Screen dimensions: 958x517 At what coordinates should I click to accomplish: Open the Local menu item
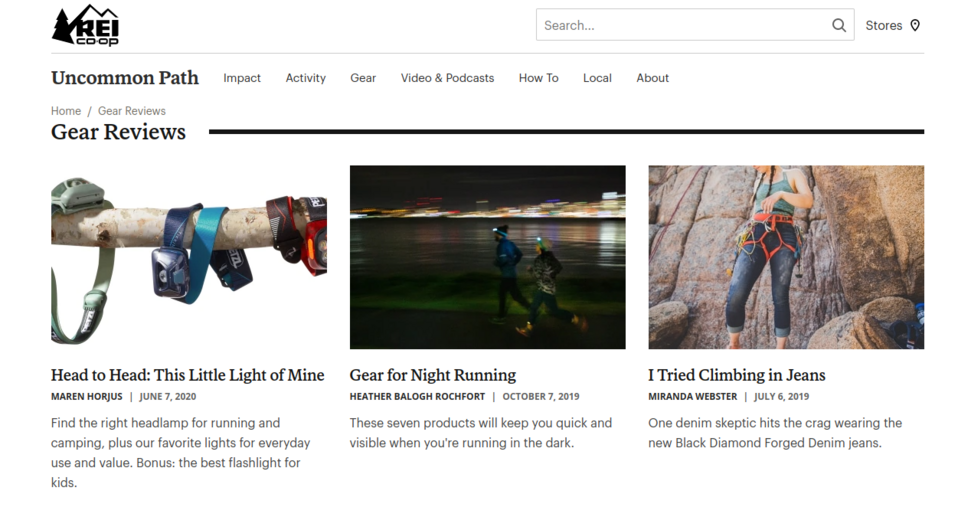[597, 78]
